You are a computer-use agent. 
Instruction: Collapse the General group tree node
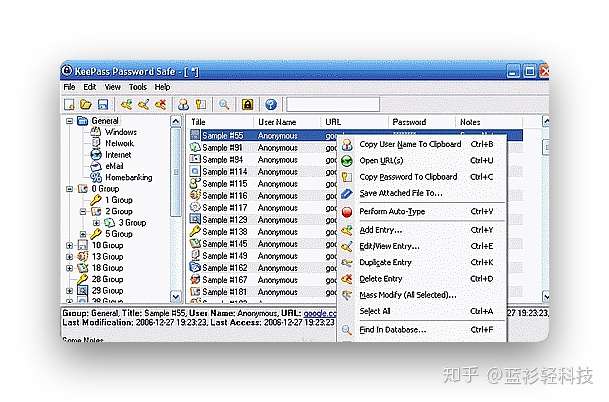click(x=70, y=121)
